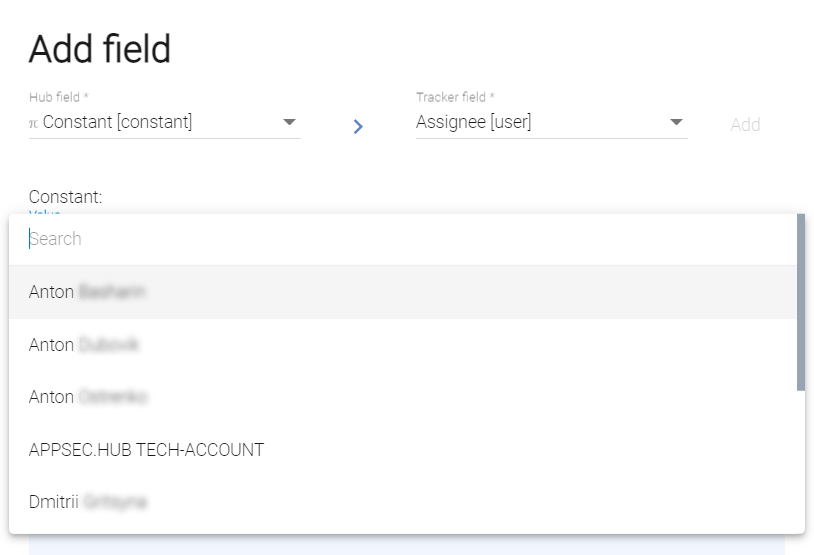Click the 'Tracker field *' label
Screen dimensions: 814x555
(x=455, y=97)
